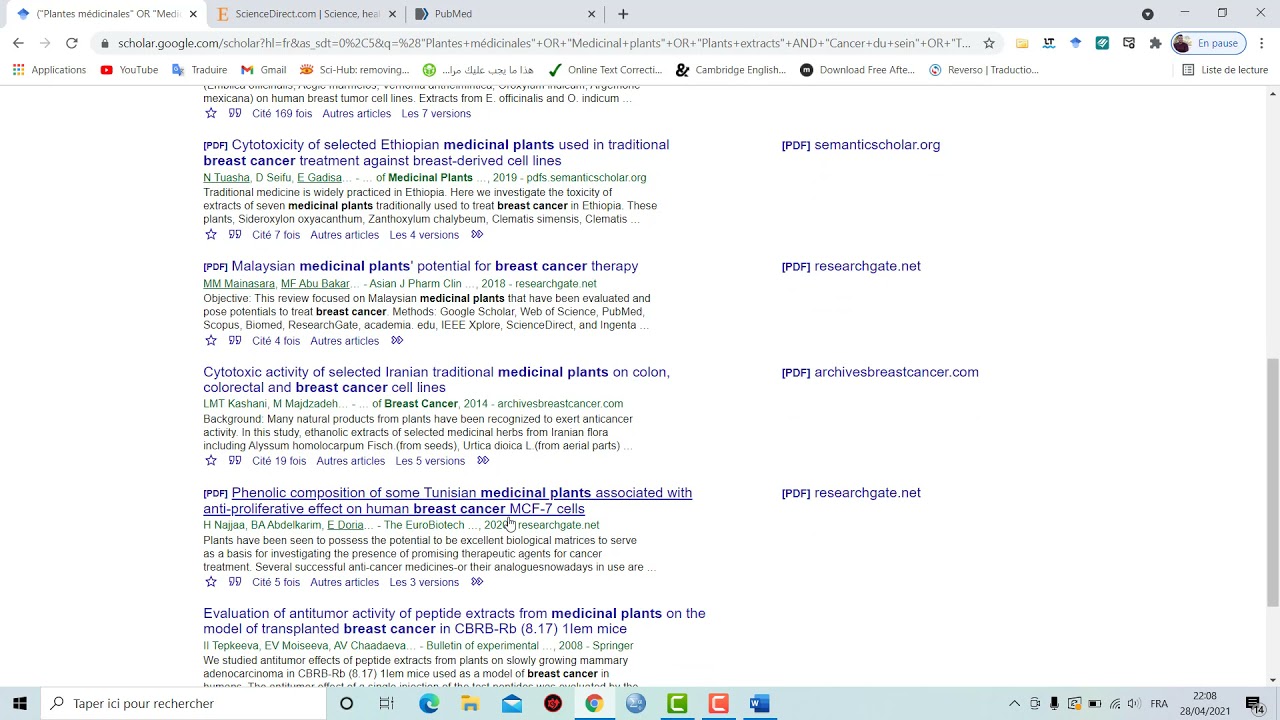The width and height of the screenshot is (1280, 720).
Task: Open the Gmail bookmark
Action: pos(264,70)
